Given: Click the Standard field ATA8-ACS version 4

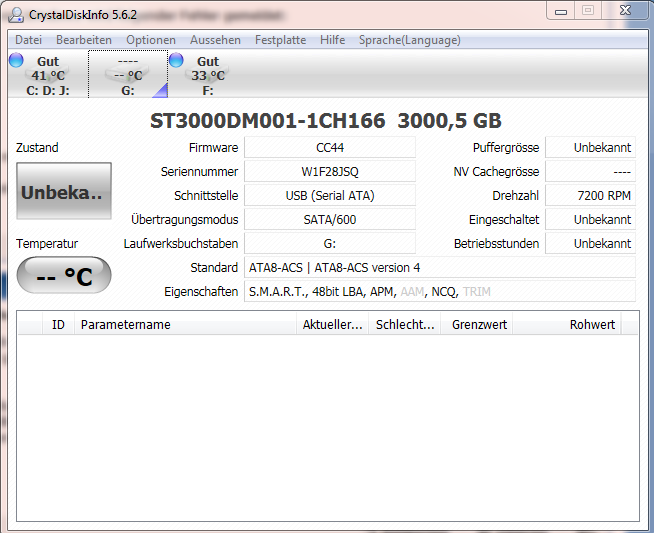Looking at the screenshot, I should 440,268.
